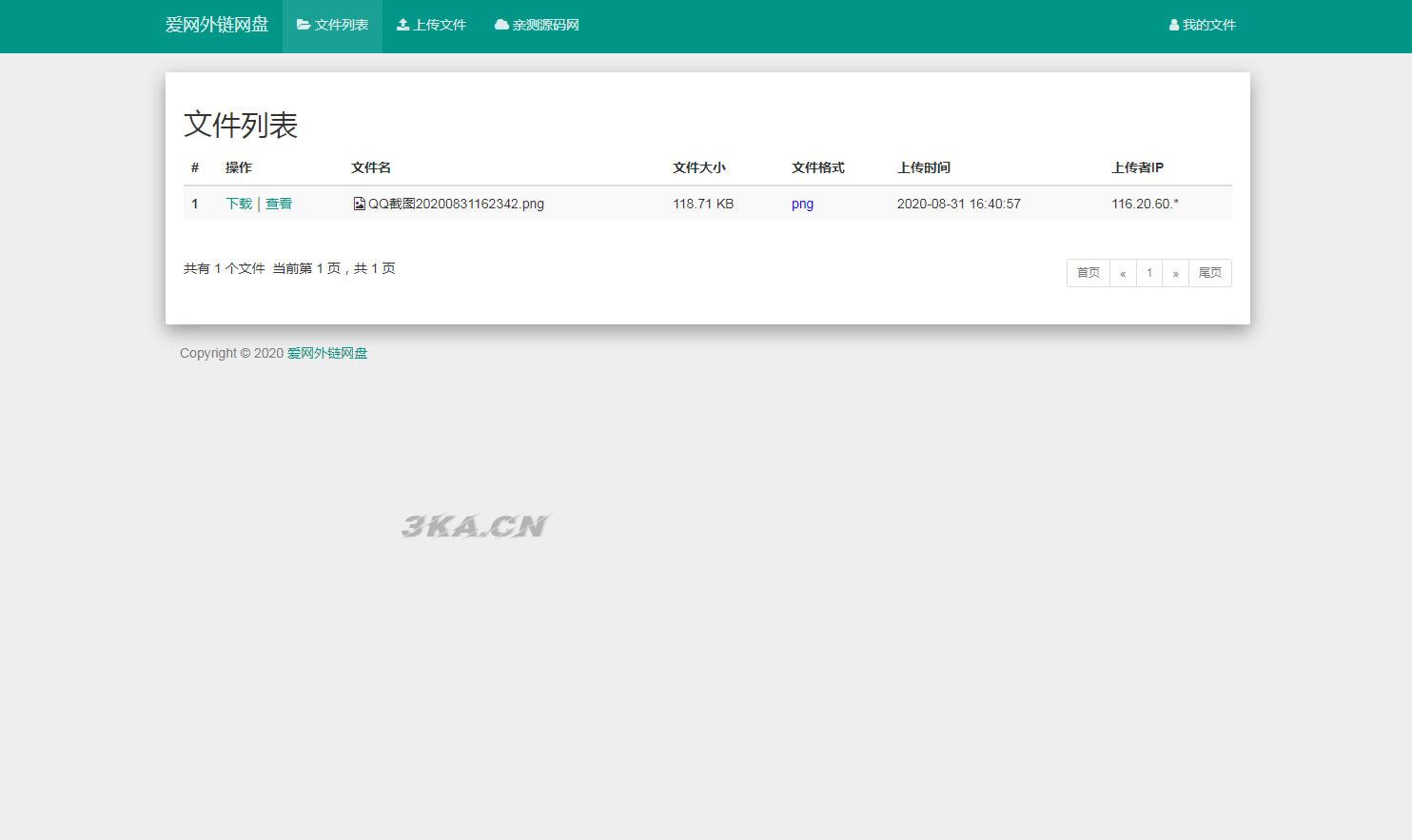Select file name QQ截图20200831162342.png

456,204
